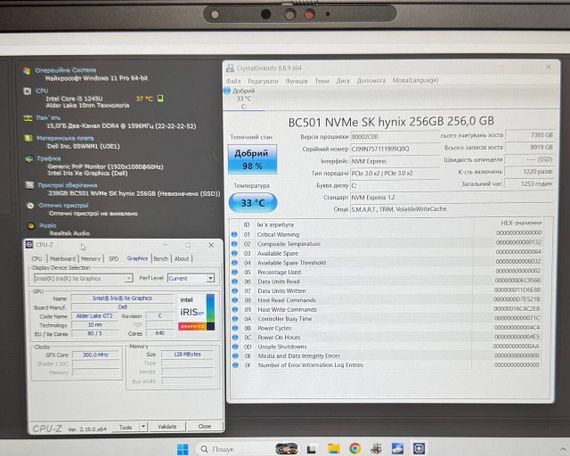Open the Функція menu in CrystalDiskInfo
Viewport: 570px width, 456px height.
coord(296,81)
